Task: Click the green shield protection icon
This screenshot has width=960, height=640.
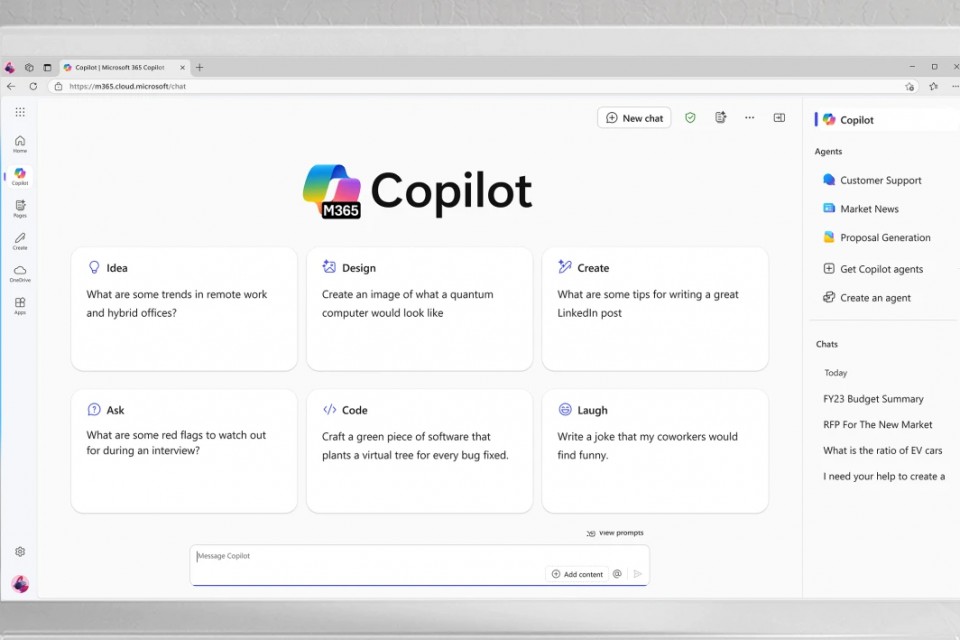Action: point(690,118)
